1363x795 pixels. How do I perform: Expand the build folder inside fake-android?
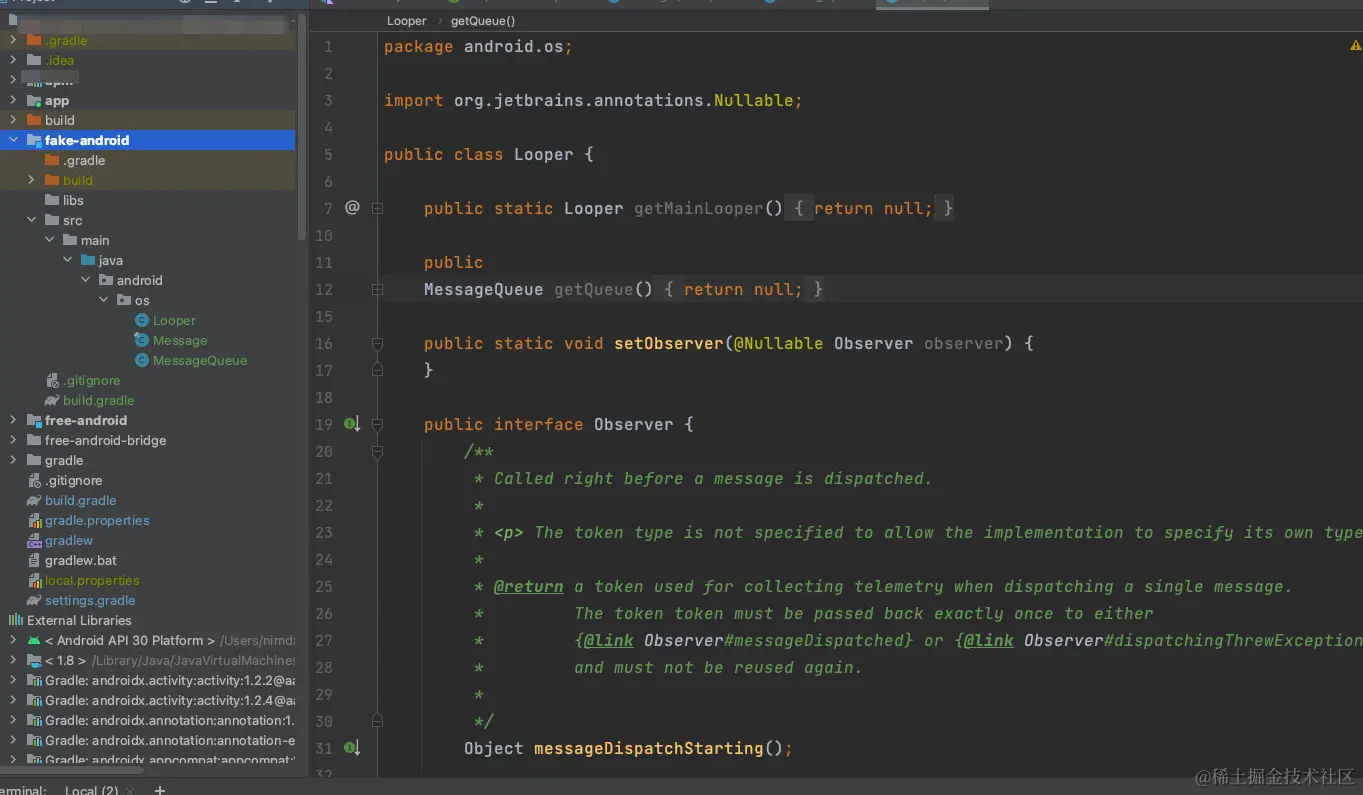31,180
